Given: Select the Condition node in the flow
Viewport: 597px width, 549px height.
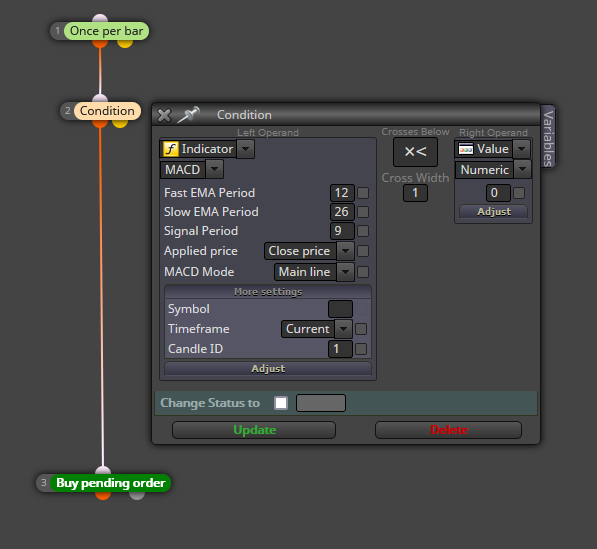Looking at the screenshot, I should pos(107,111).
